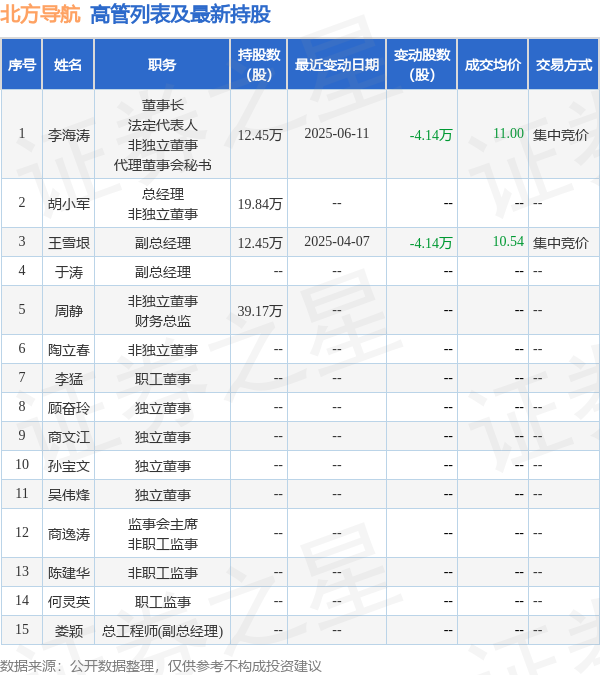
Task: Select the 交易方式 column header
Action: coord(564,65)
